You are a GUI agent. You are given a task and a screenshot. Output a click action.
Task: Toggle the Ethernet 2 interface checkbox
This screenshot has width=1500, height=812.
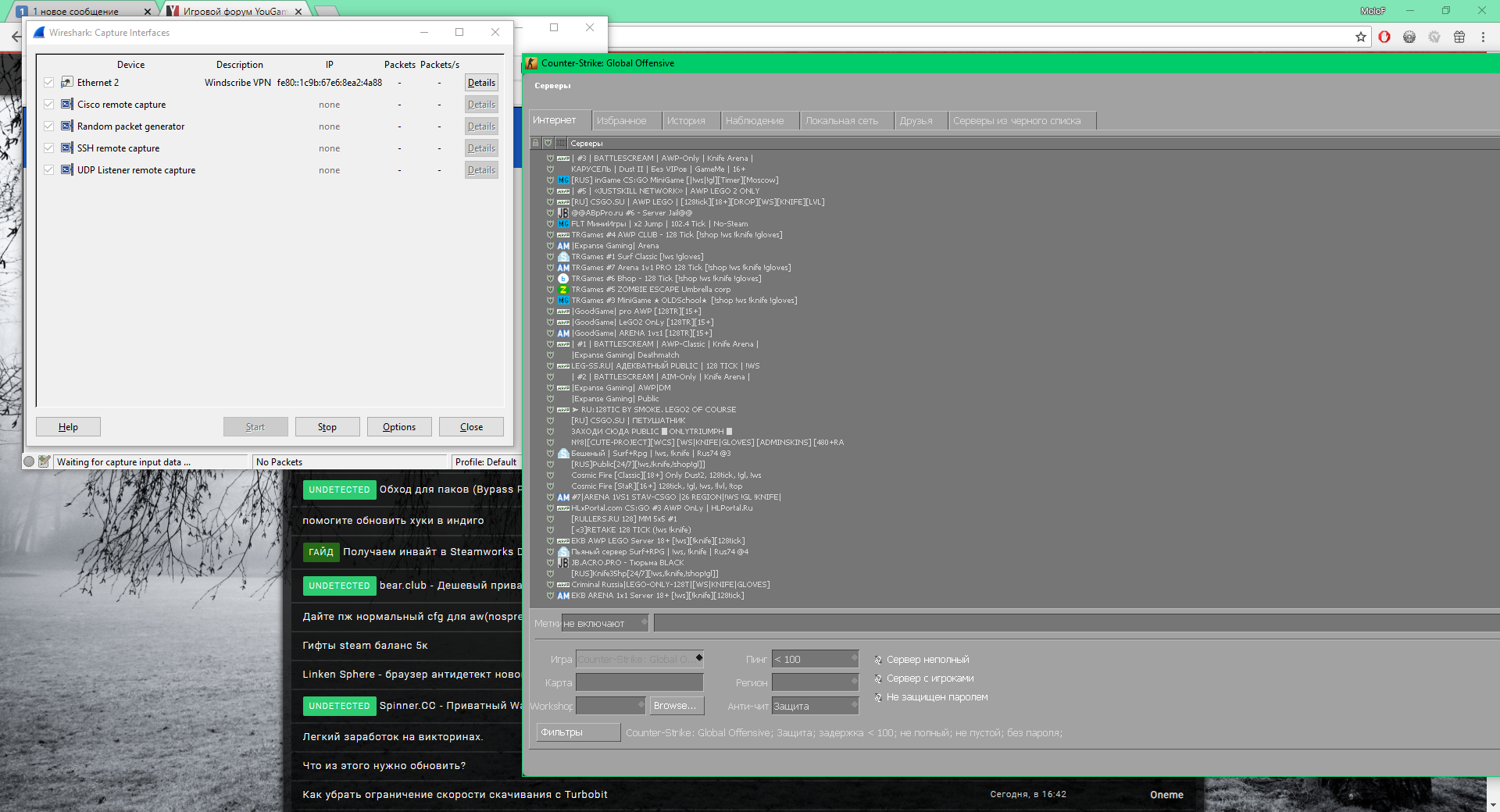coord(49,83)
